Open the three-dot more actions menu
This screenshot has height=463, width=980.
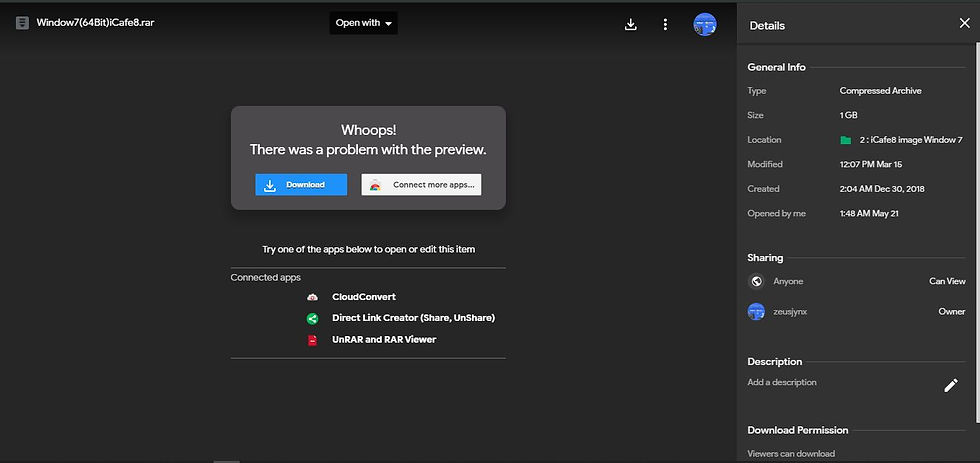pyautogui.click(x=665, y=24)
